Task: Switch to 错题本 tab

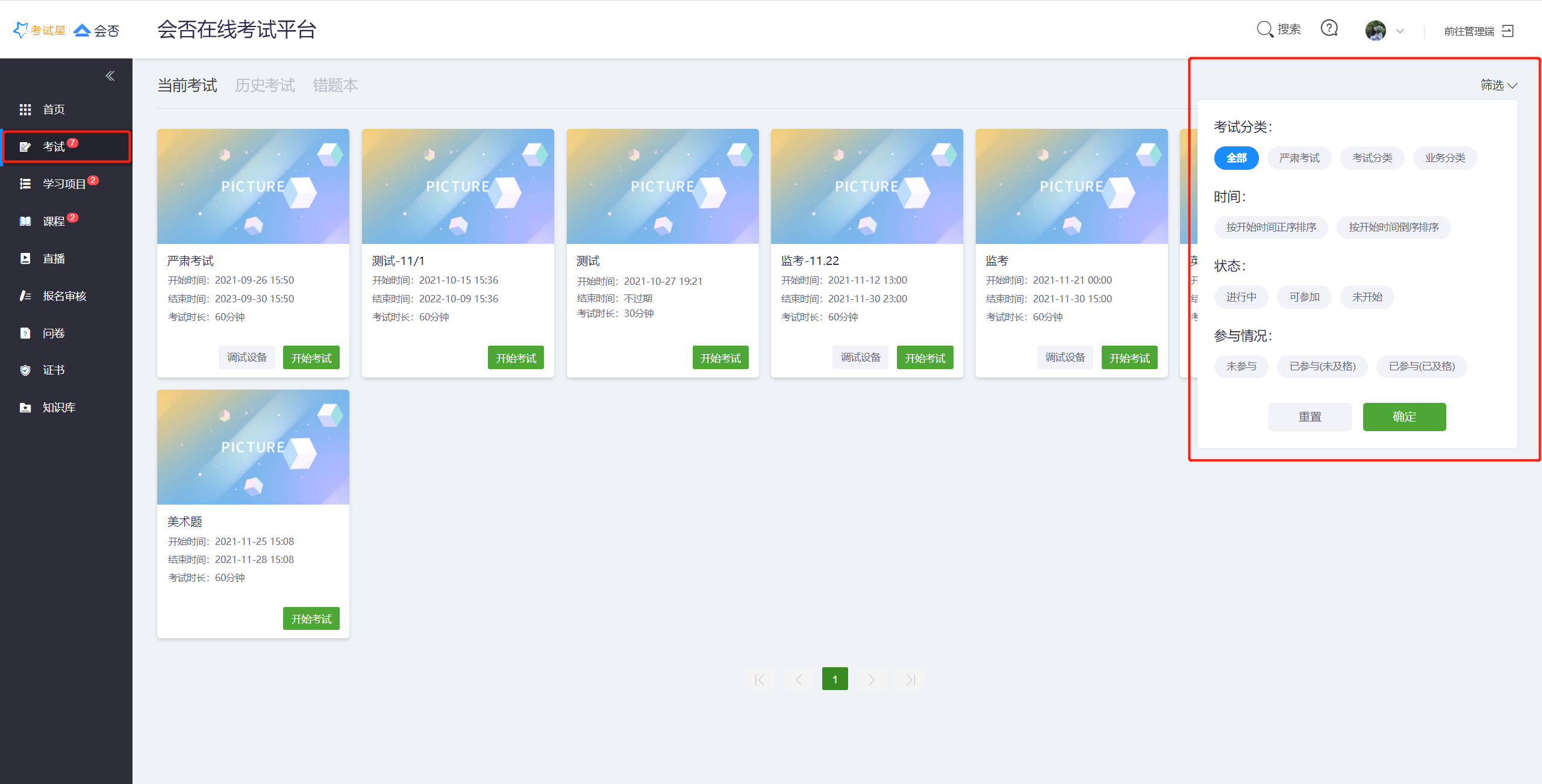Action: (x=335, y=86)
